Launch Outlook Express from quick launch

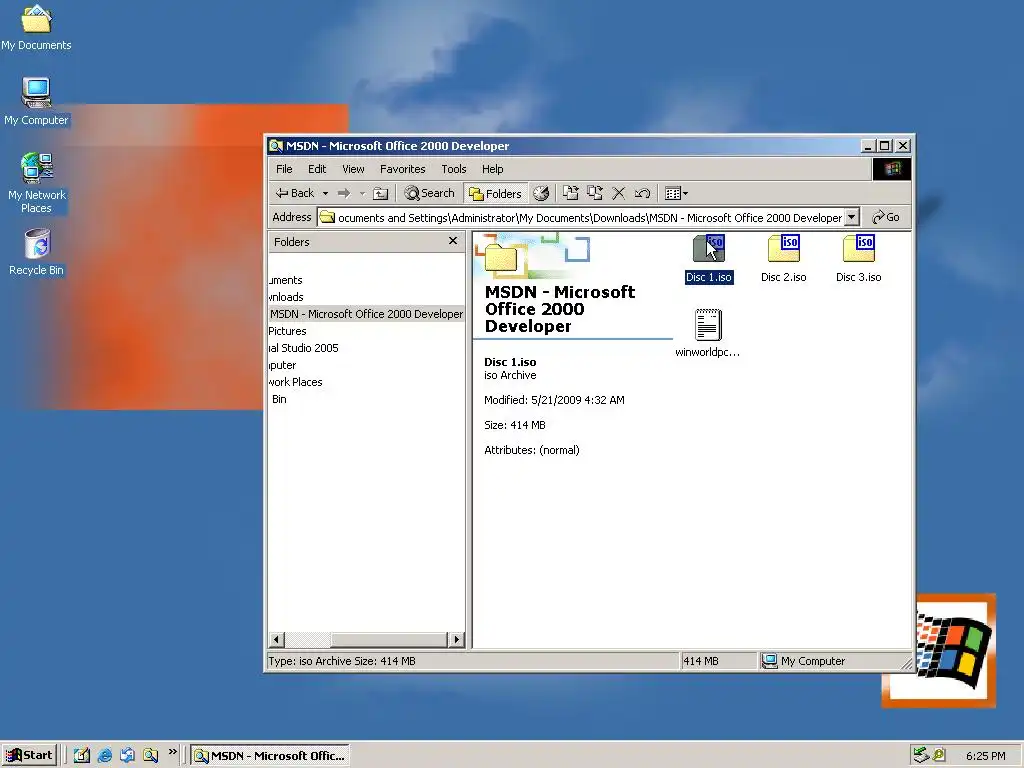coord(127,756)
